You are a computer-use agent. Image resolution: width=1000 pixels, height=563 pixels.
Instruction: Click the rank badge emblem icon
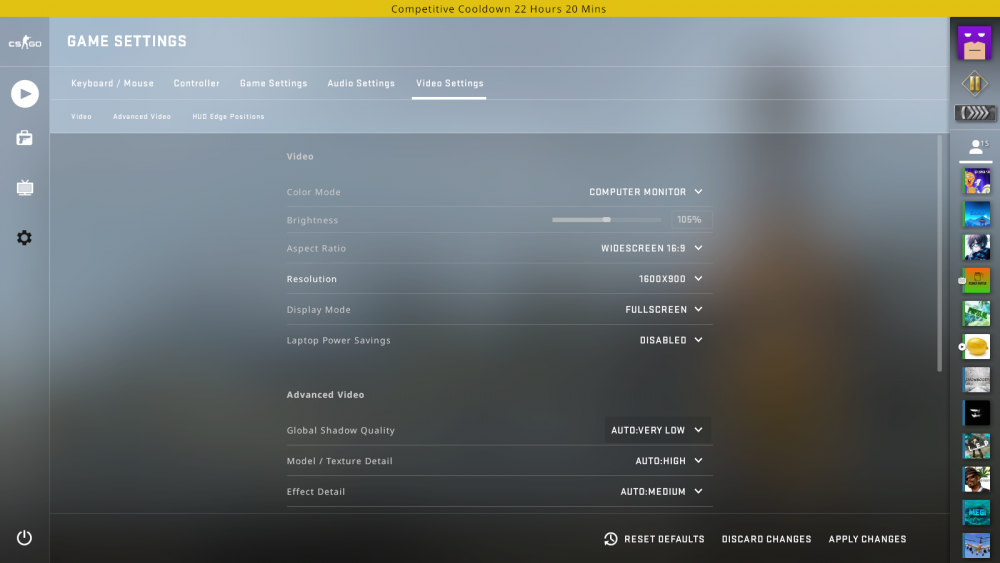pos(974,84)
